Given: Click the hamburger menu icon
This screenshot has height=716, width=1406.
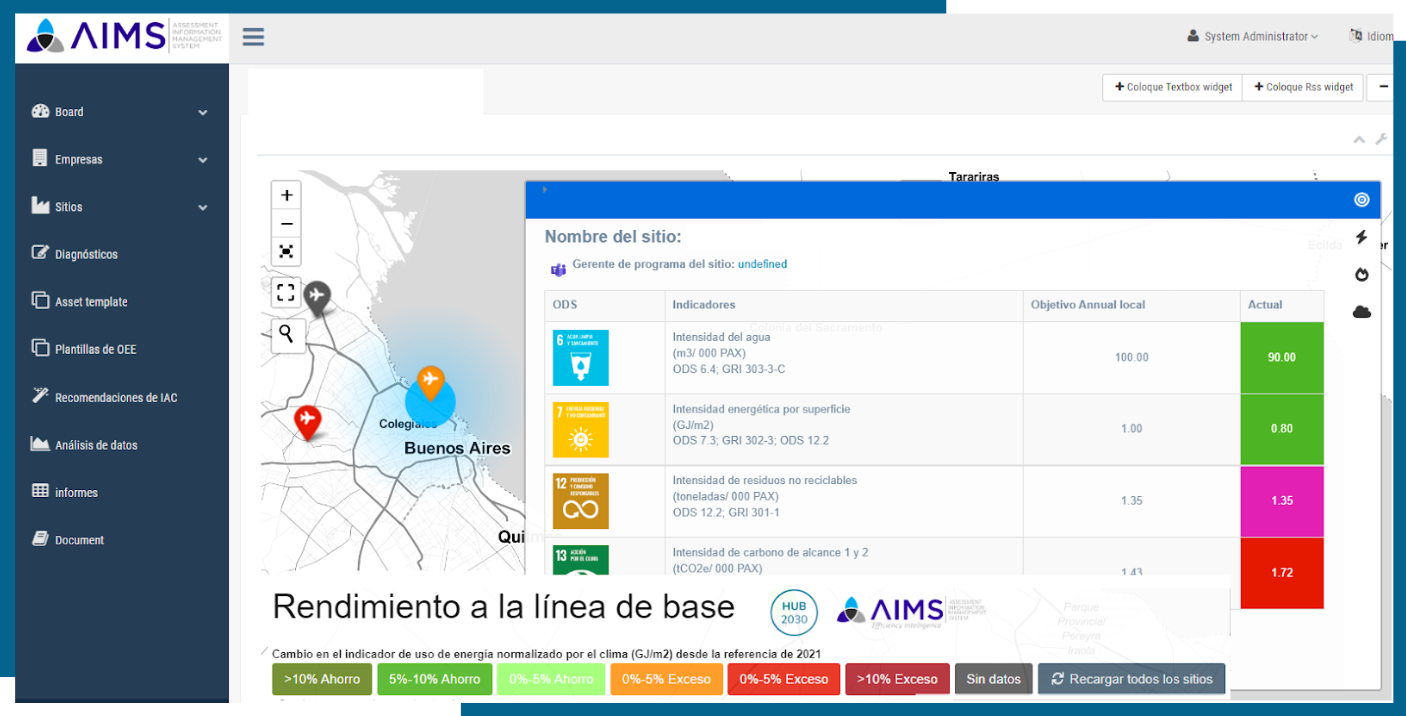Looking at the screenshot, I should (x=253, y=36).
